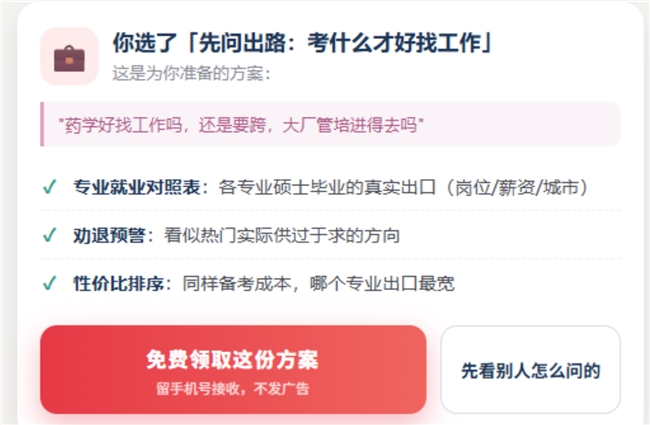Select the 性价比排序 bold label
Viewport: 650px width, 425px height.
[x=119, y=284]
